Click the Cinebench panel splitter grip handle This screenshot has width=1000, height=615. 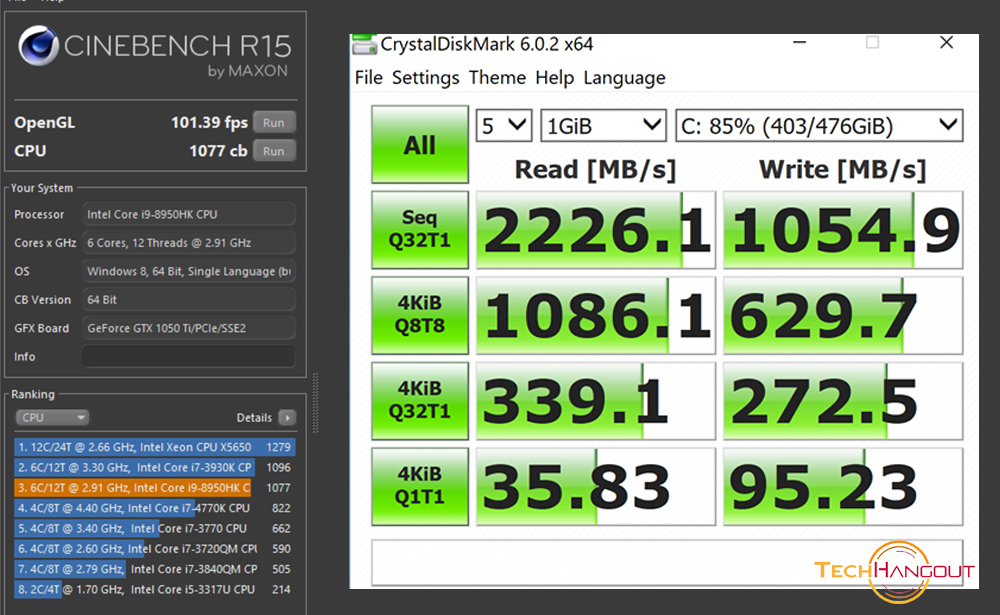(315, 403)
